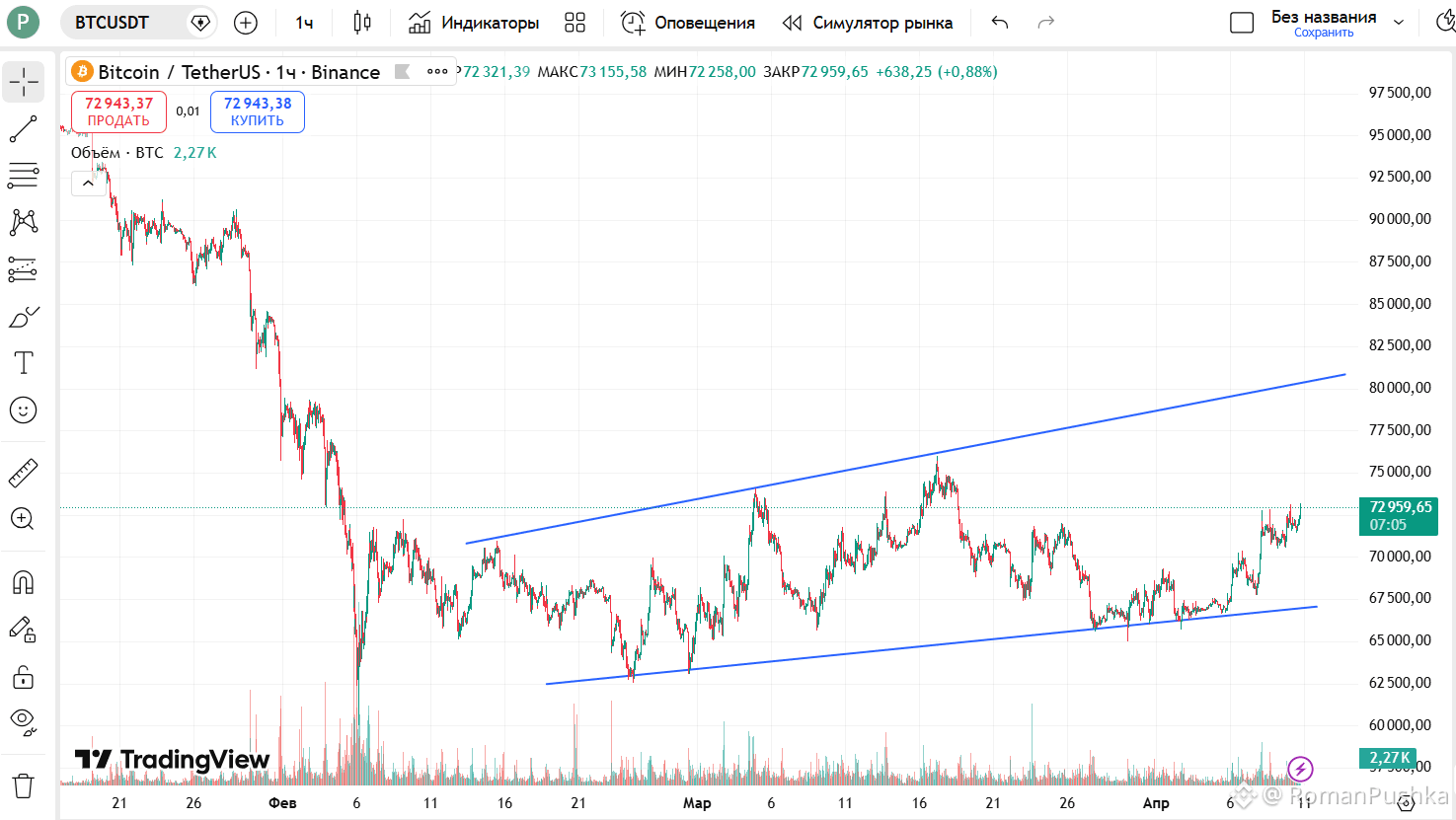Click the 62 500,00 price scale label
This screenshot has width=1456, height=820.
pyautogui.click(x=1400, y=683)
